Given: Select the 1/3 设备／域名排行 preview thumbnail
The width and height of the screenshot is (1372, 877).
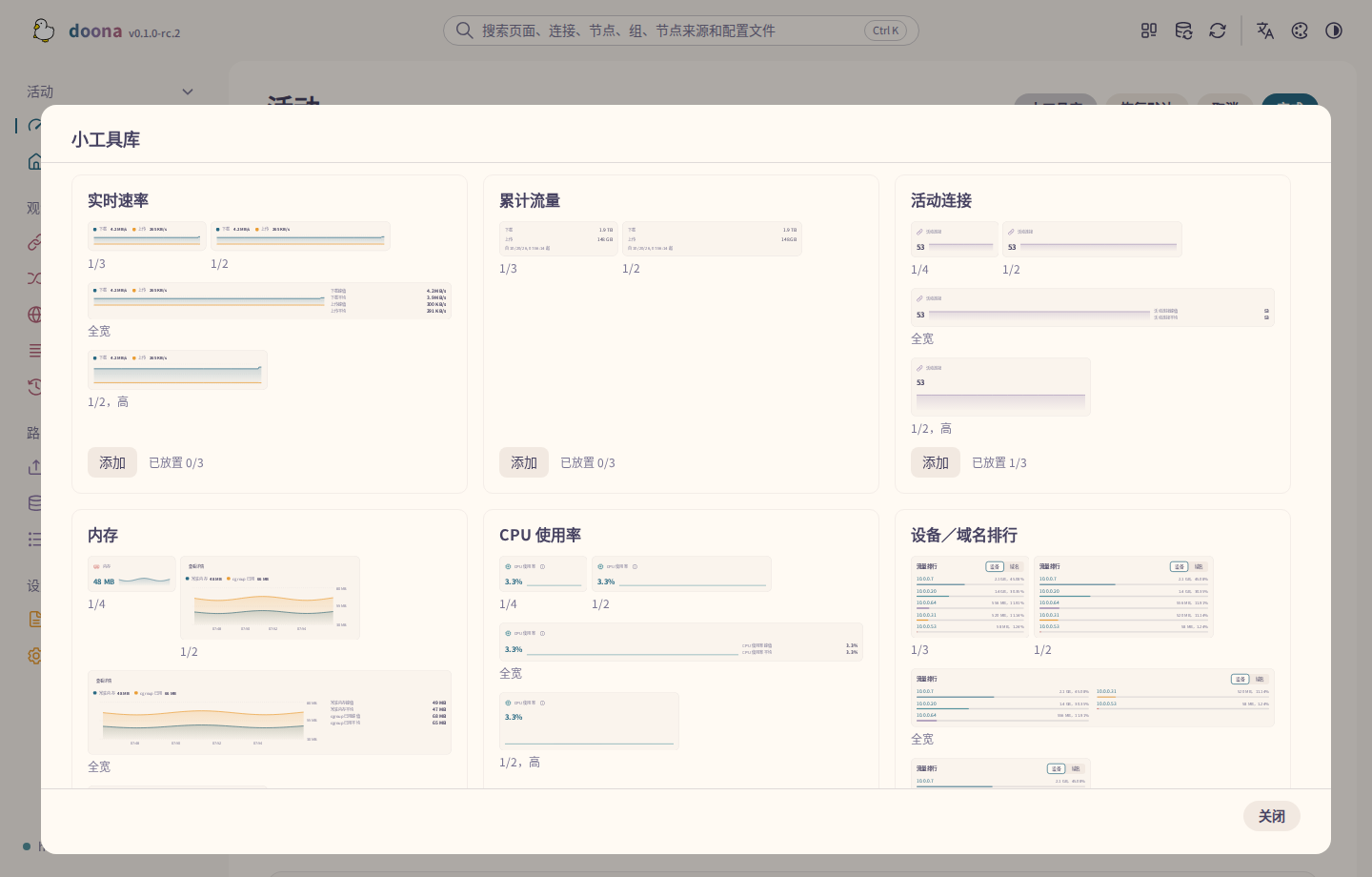Looking at the screenshot, I should [x=970, y=598].
